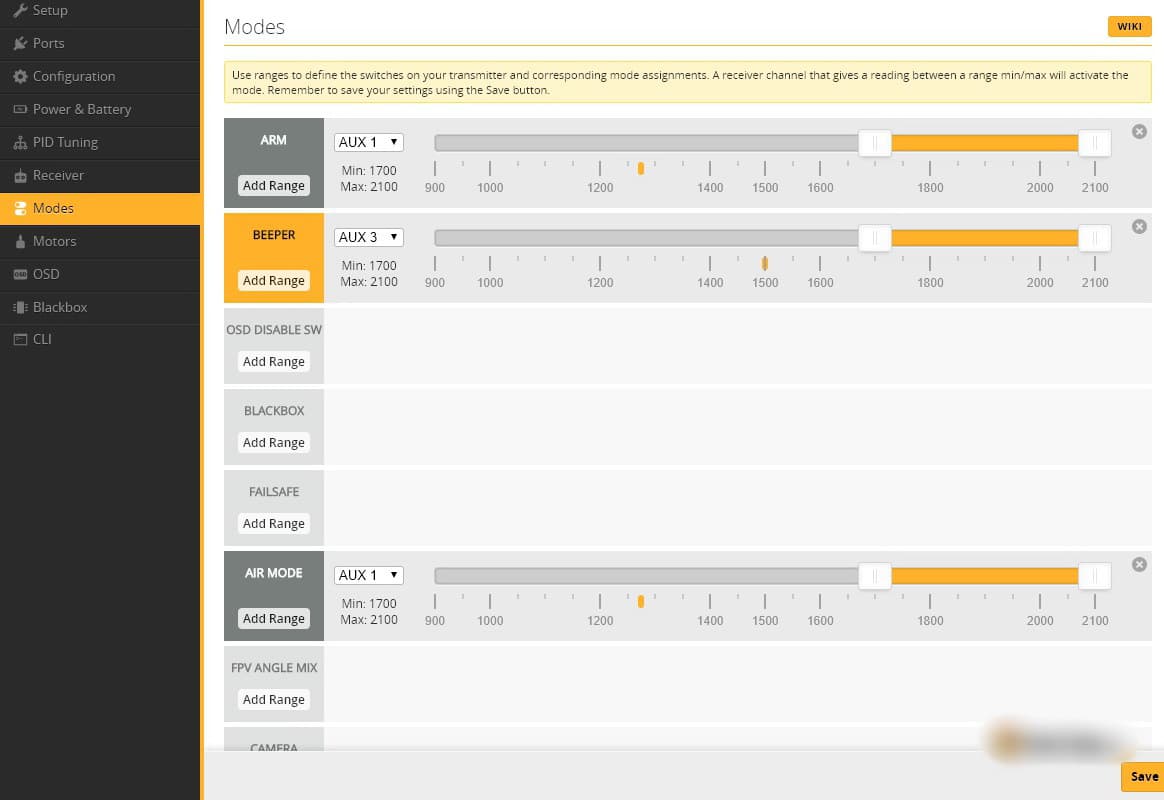Screen dimensions: 1164x800
Task: Click the Ports plug icon
Action: coord(20,43)
